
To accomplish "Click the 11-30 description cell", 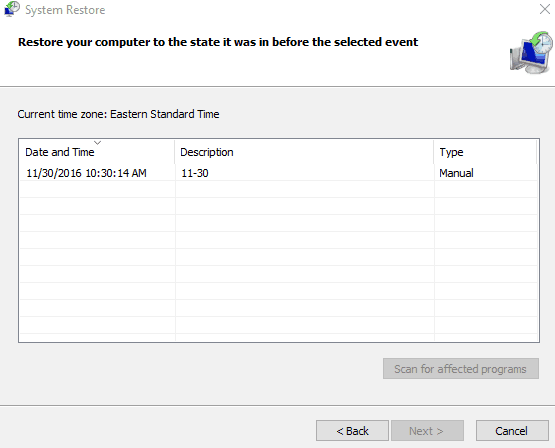I will (x=195, y=173).
